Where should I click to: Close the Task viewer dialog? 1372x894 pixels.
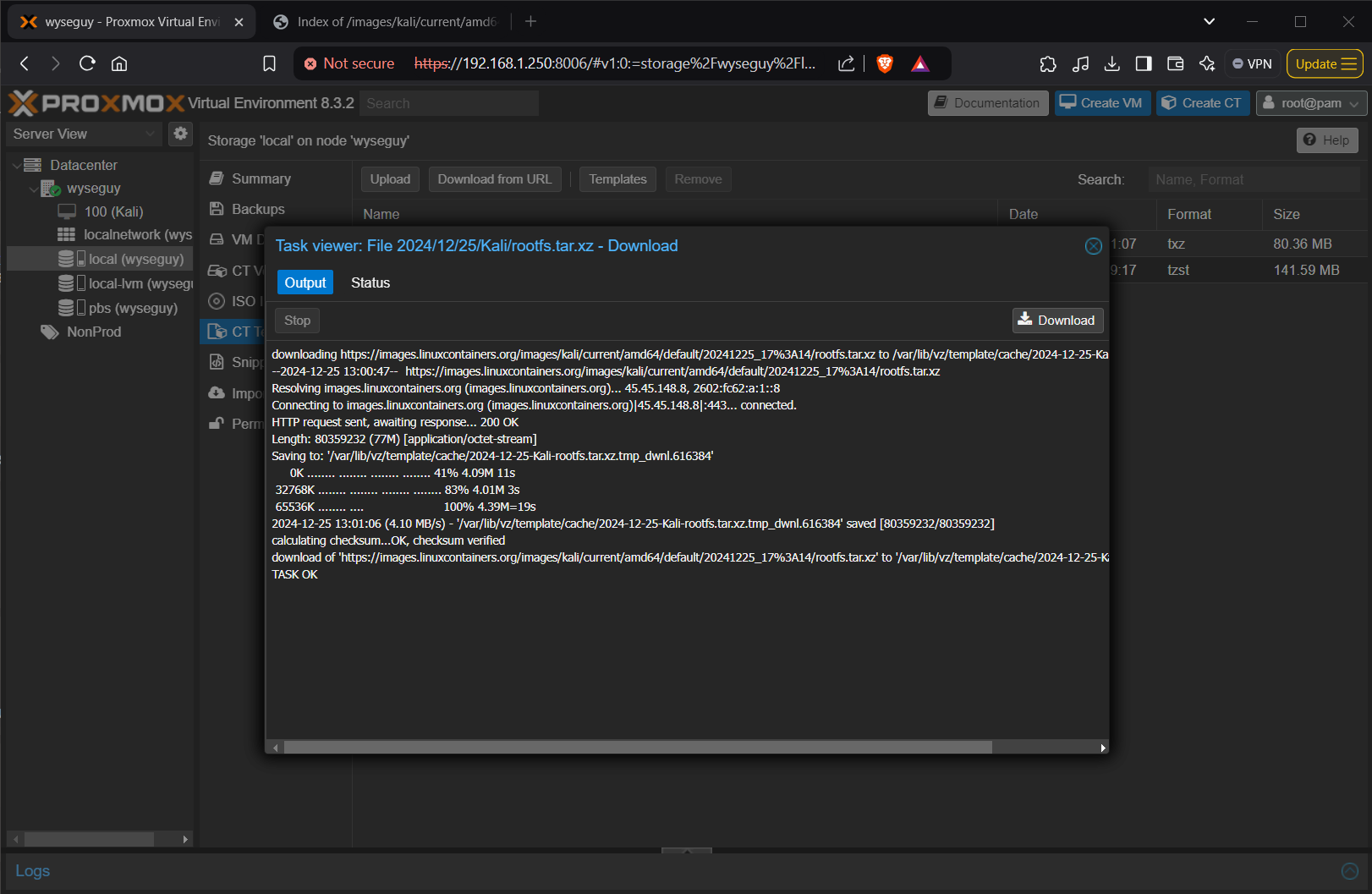[1094, 246]
